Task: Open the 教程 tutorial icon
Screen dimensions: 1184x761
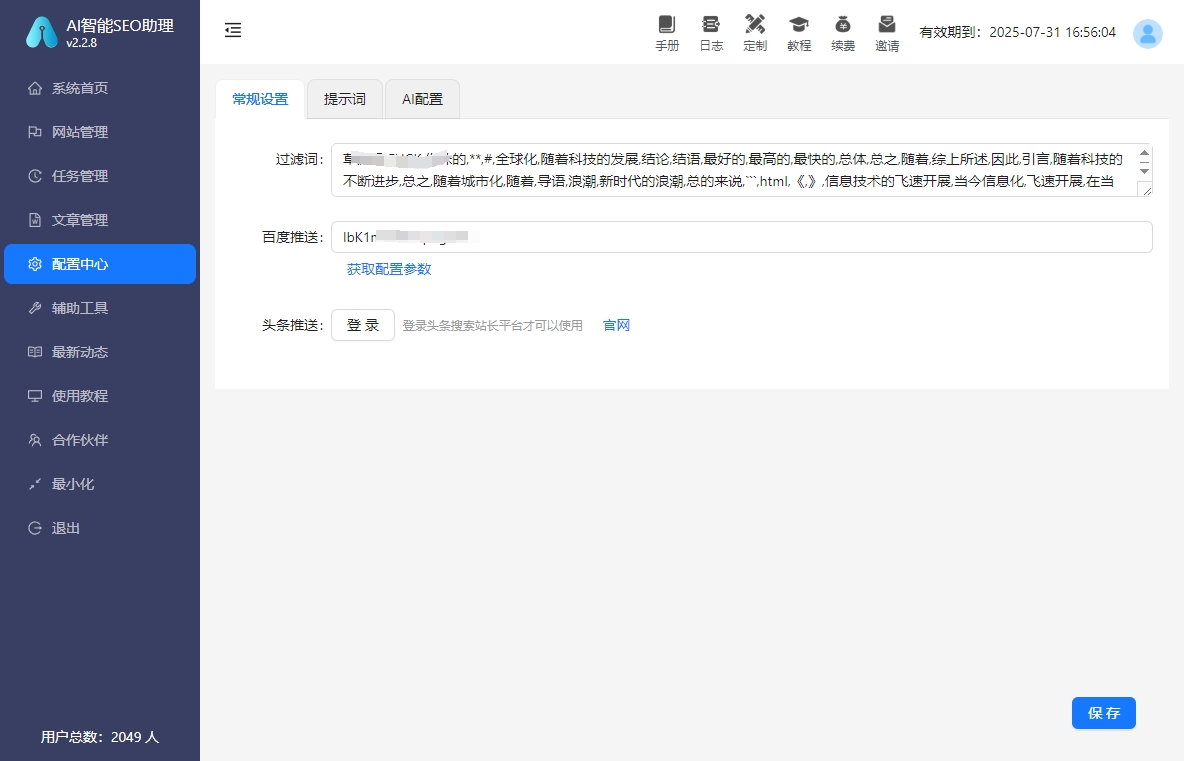Action: (799, 31)
